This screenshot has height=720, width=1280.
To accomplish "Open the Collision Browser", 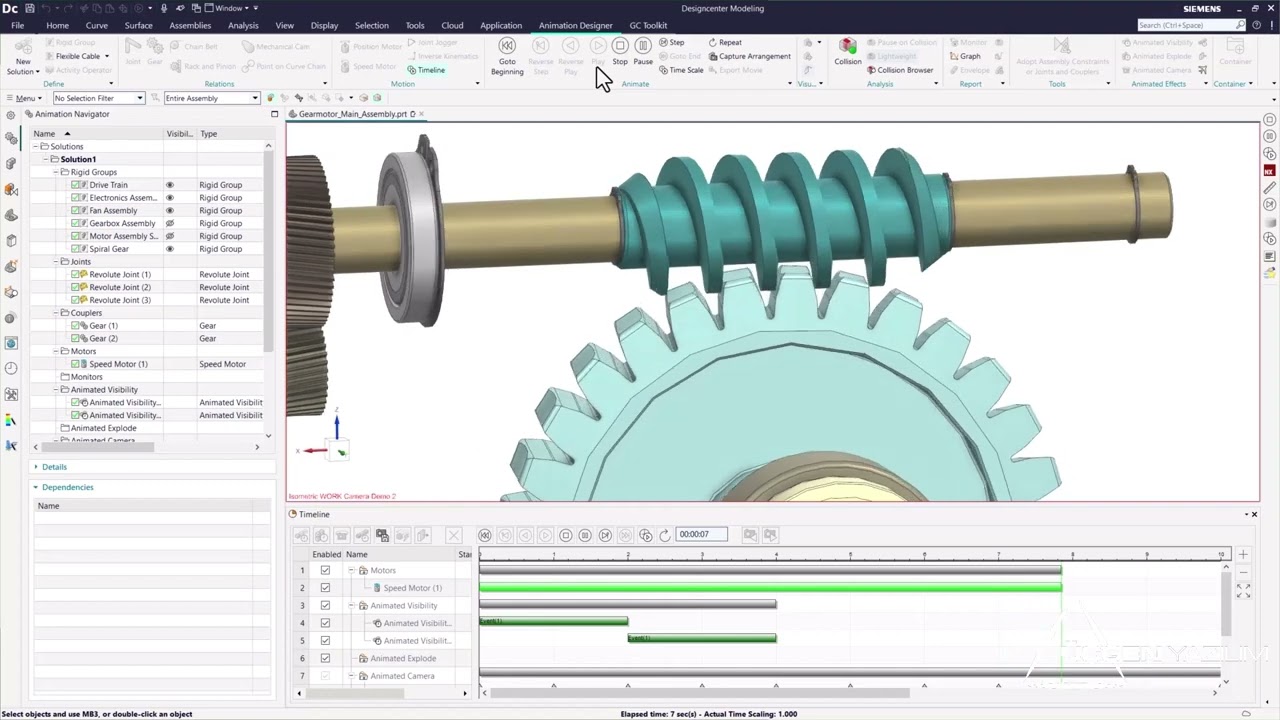I will tap(900, 70).
